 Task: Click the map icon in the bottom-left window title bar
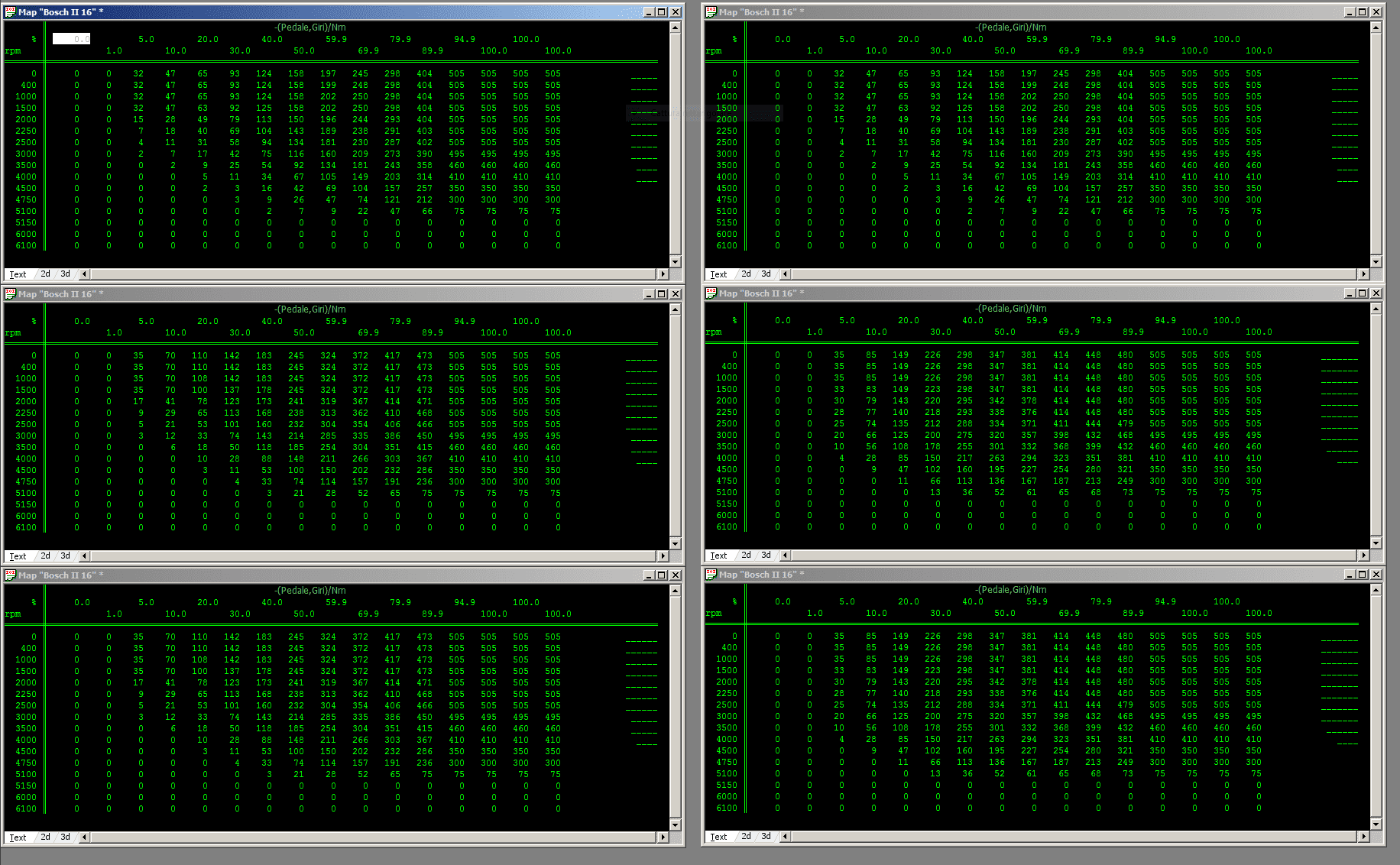[11, 575]
